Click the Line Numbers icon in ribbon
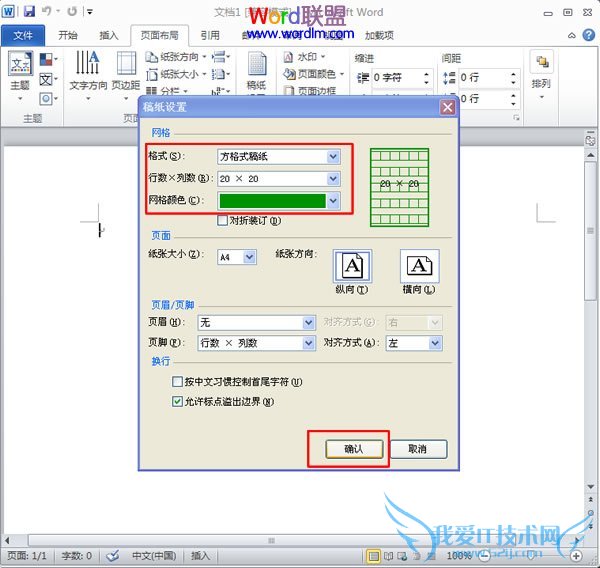The width and height of the screenshot is (600, 568). [x=218, y=74]
